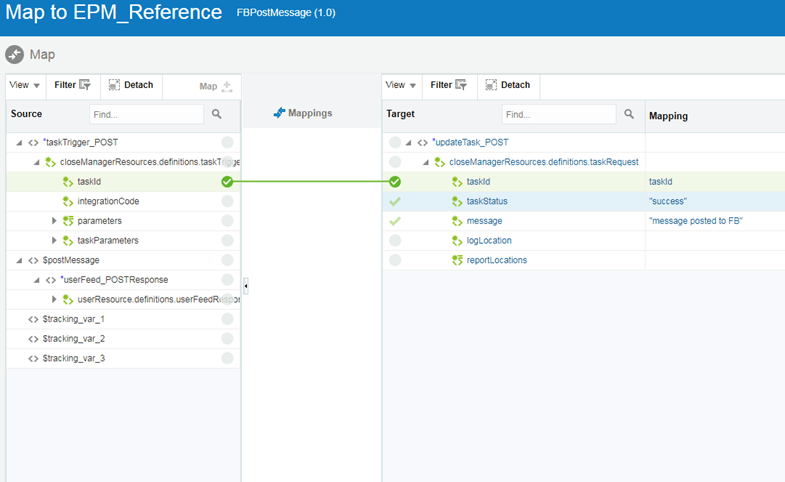
Task: Select $tracking_var_1 source variable
Action: pyautogui.click(x=74, y=319)
